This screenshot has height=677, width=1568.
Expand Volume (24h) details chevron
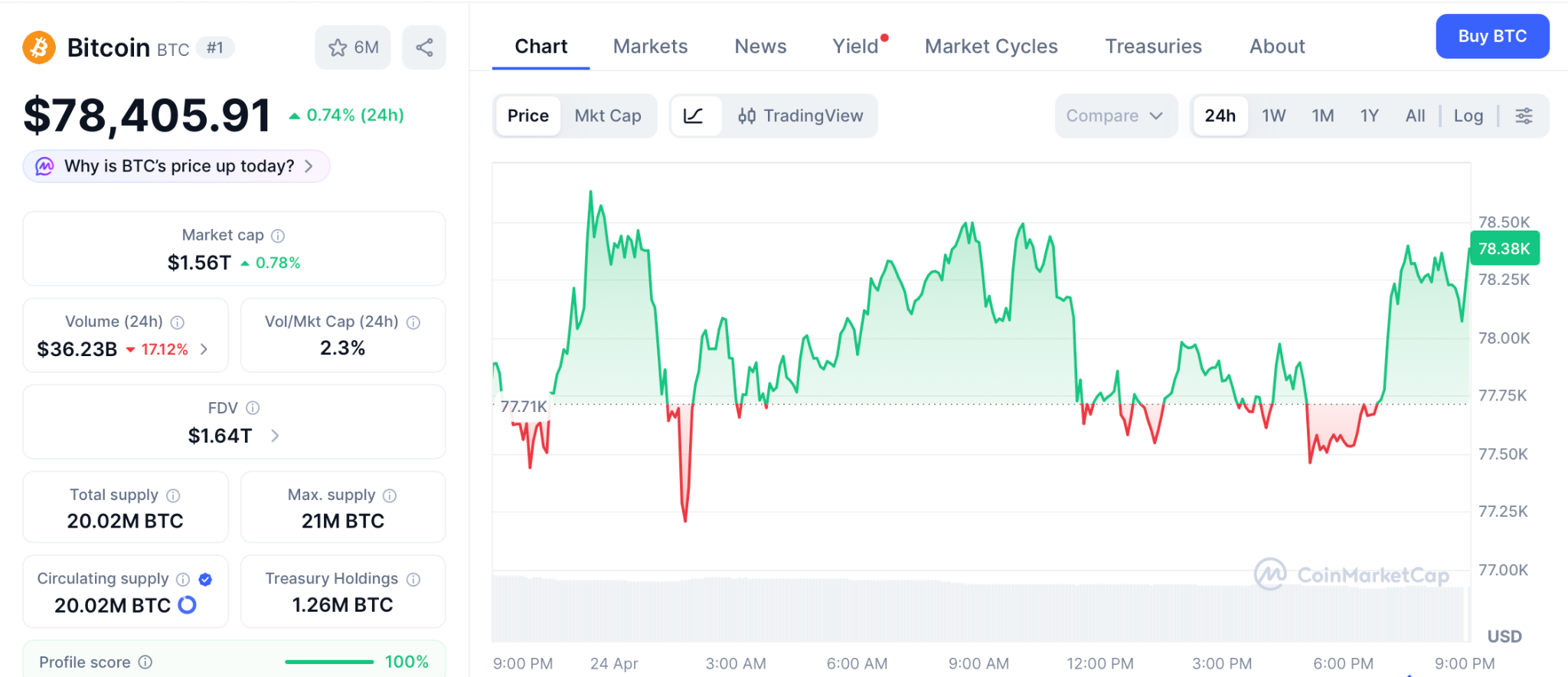tap(204, 349)
